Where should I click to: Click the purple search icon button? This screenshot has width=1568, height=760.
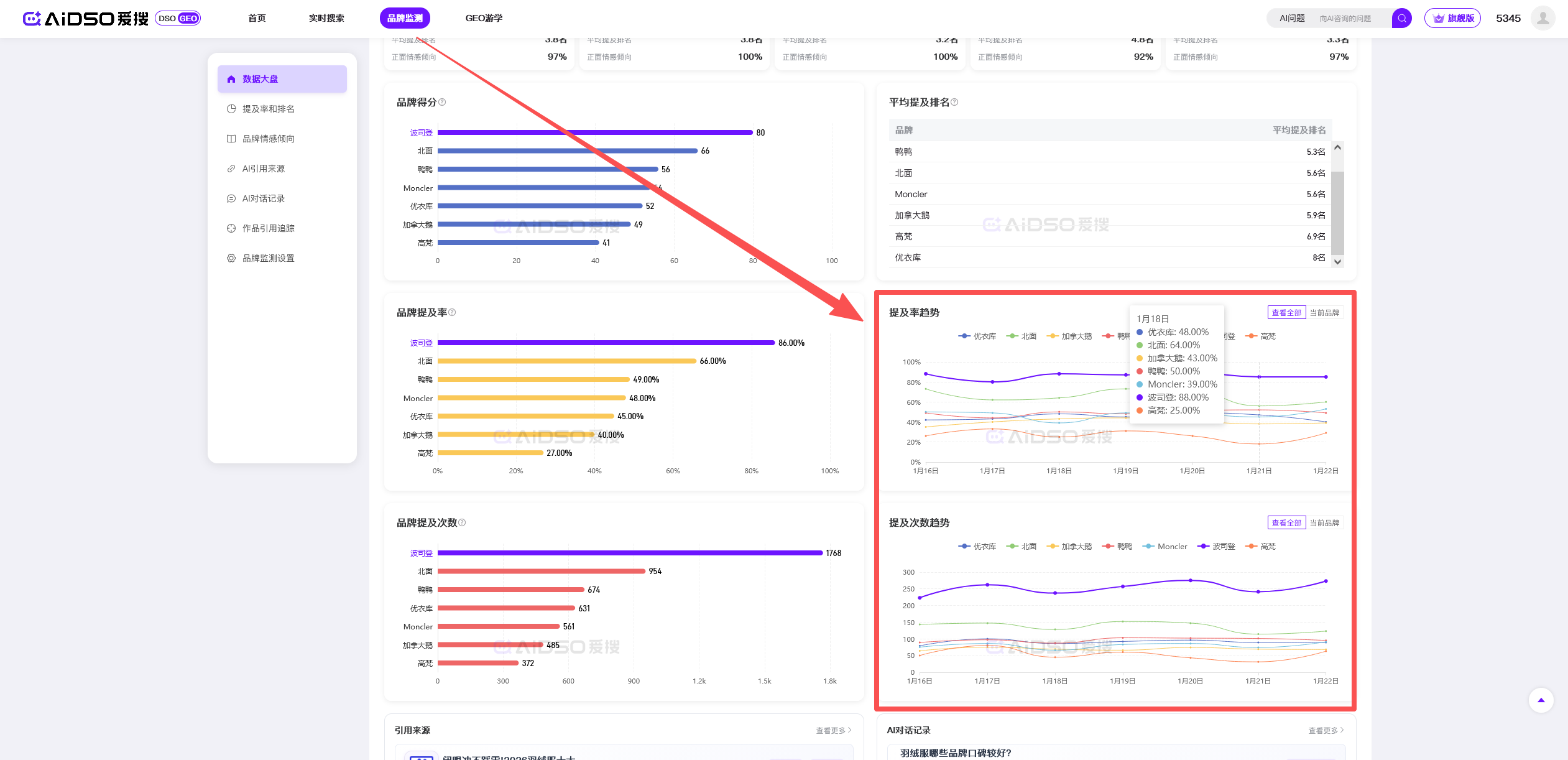click(x=1401, y=18)
